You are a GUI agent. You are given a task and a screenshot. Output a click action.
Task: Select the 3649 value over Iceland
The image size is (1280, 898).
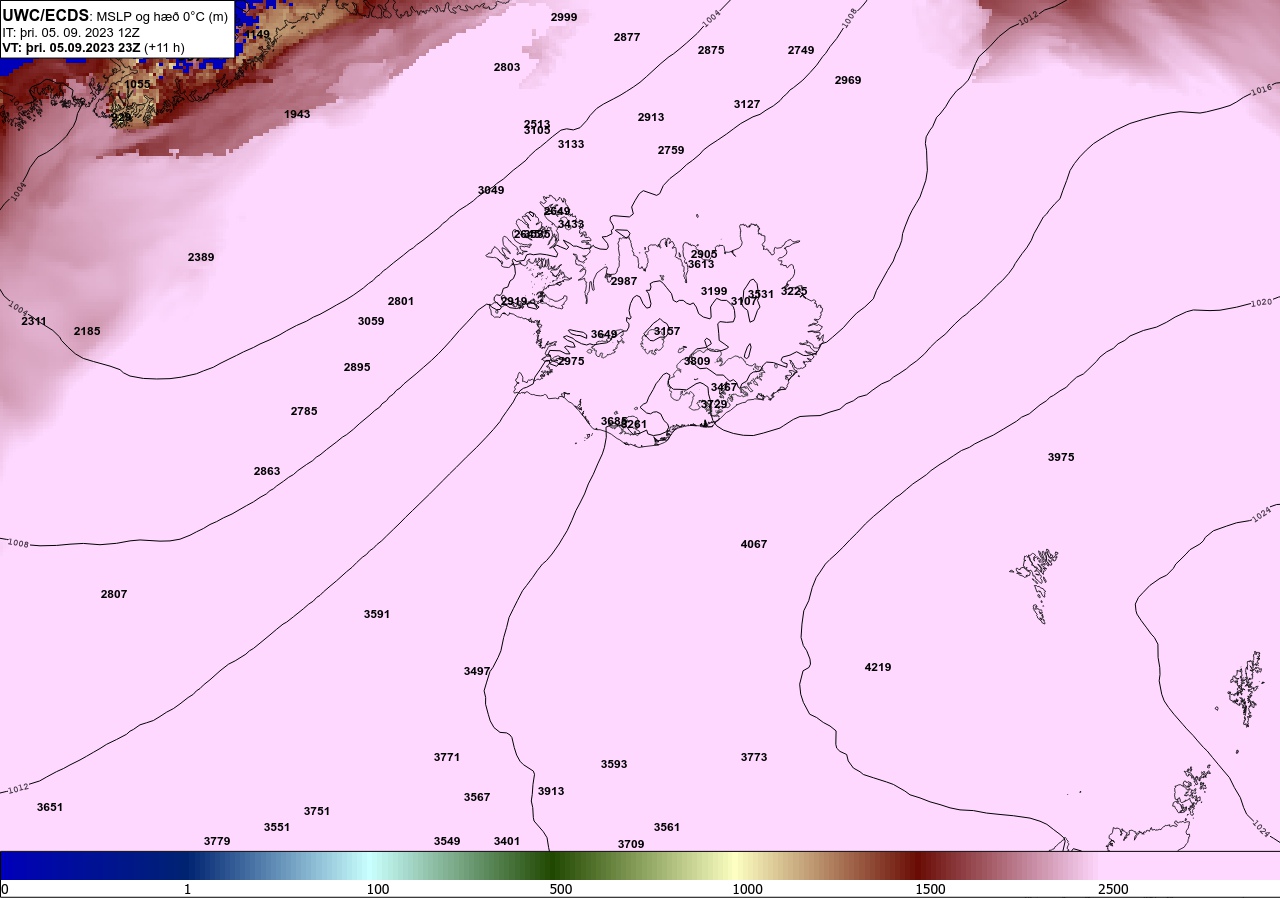point(604,334)
